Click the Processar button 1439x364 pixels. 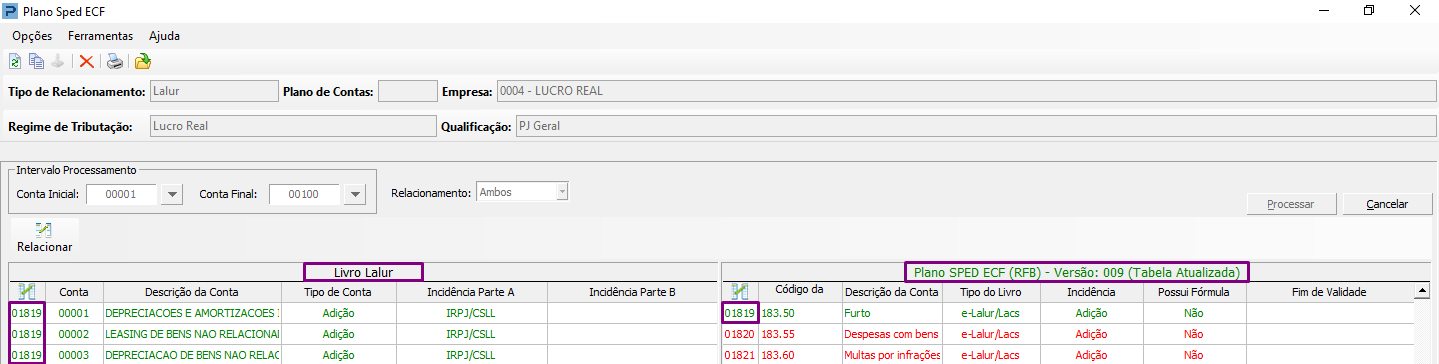coord(1290,204)
